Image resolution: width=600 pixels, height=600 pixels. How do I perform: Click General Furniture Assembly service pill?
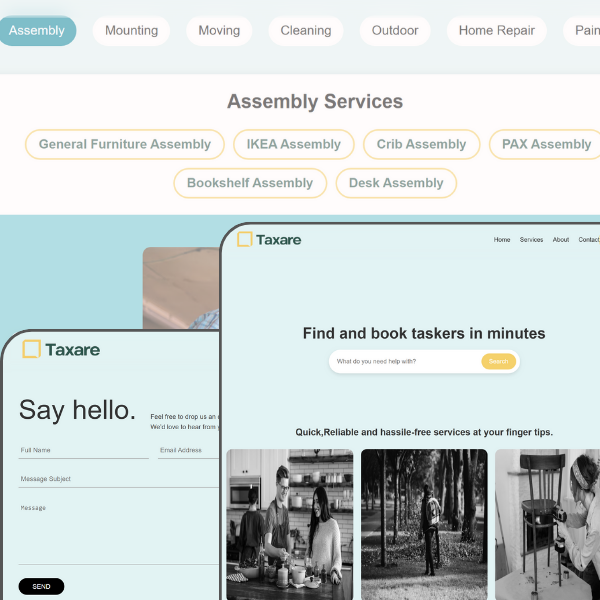pos(125,144)
